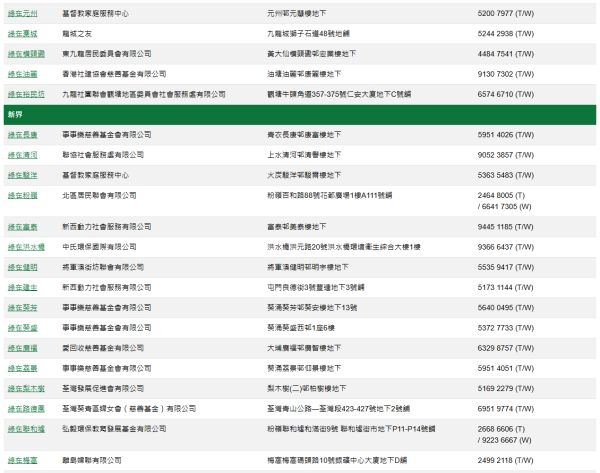Screen dimensions: 600x473
Task: Click operator 弘毅環保教育發展基金有限公司
Action: [x=114, y=429]
